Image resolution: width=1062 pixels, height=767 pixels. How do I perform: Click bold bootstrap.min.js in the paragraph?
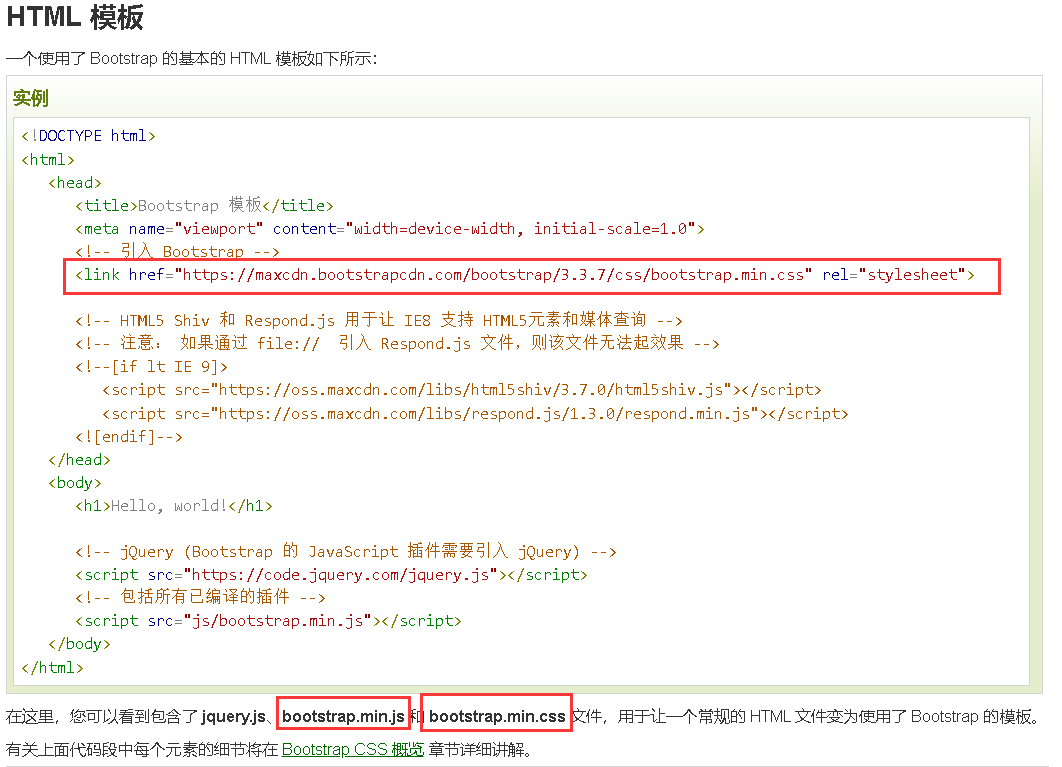tap(343, 717)
